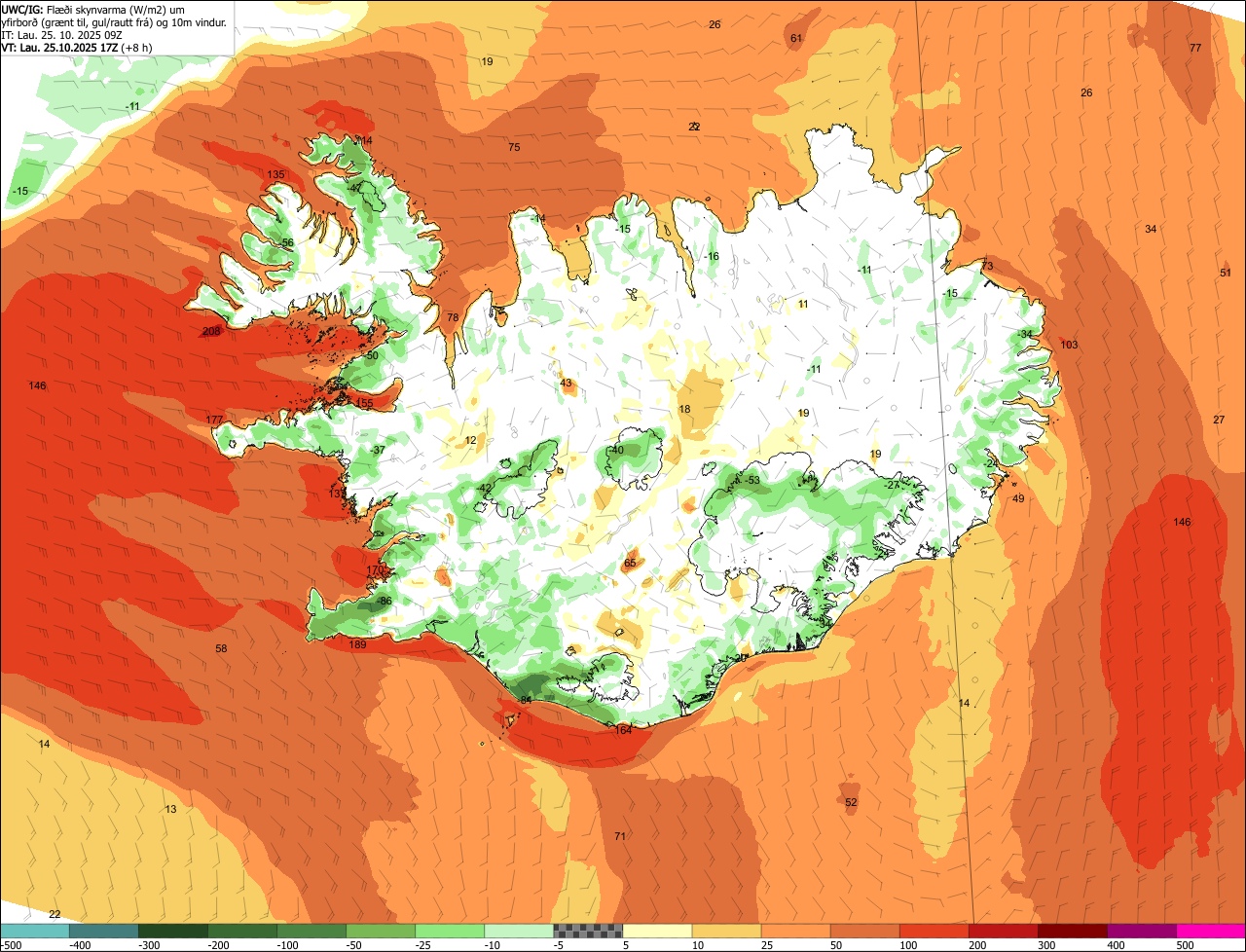
Task: Click the light teal -500 to -400 legend swatch
Action: (35, 931)
